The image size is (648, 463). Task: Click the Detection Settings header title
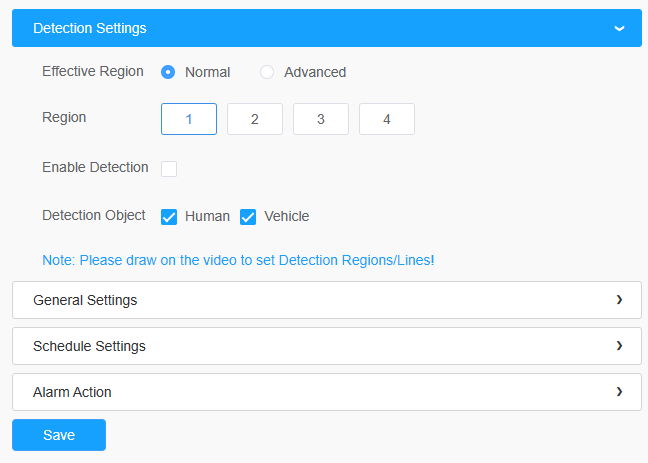click(90, 28)
